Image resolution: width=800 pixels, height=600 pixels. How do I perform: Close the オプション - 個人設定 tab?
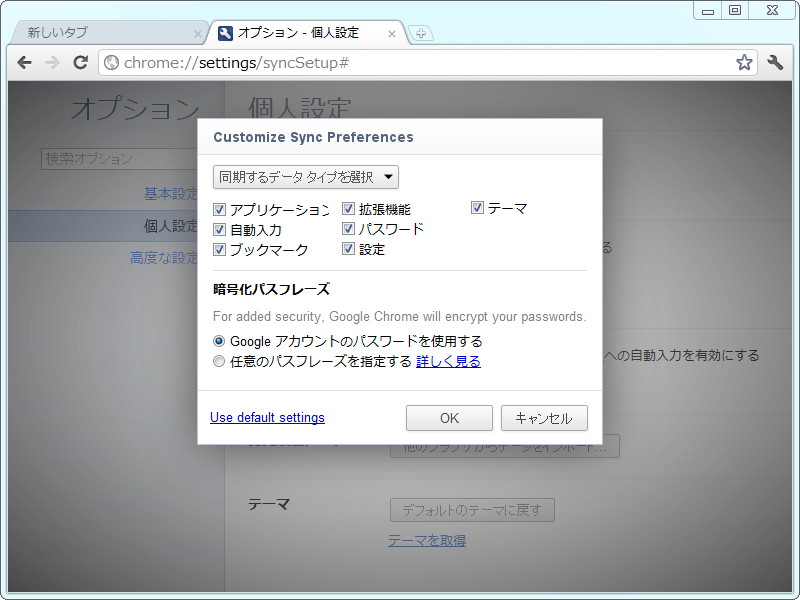pos(391,34)
